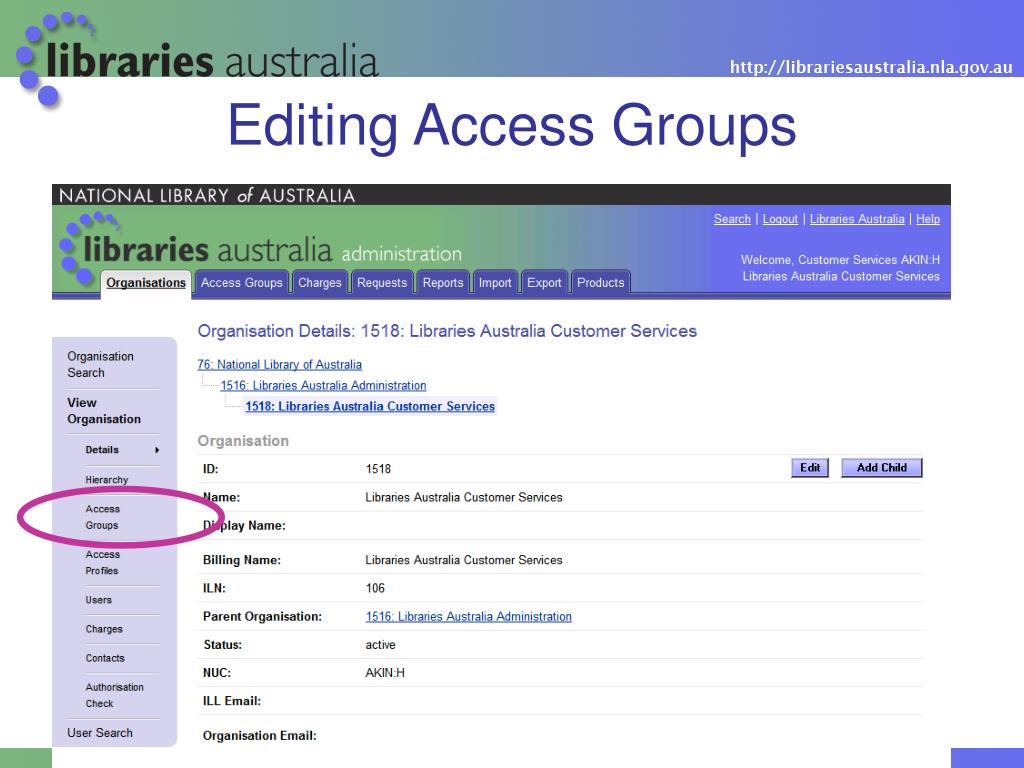Click the Edit button
1024x768 pixels.
810,468
